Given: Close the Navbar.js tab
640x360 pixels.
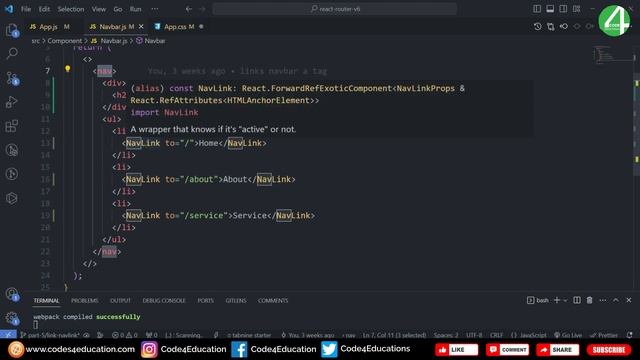Looking at the screenshot, I should coord(141,27).
